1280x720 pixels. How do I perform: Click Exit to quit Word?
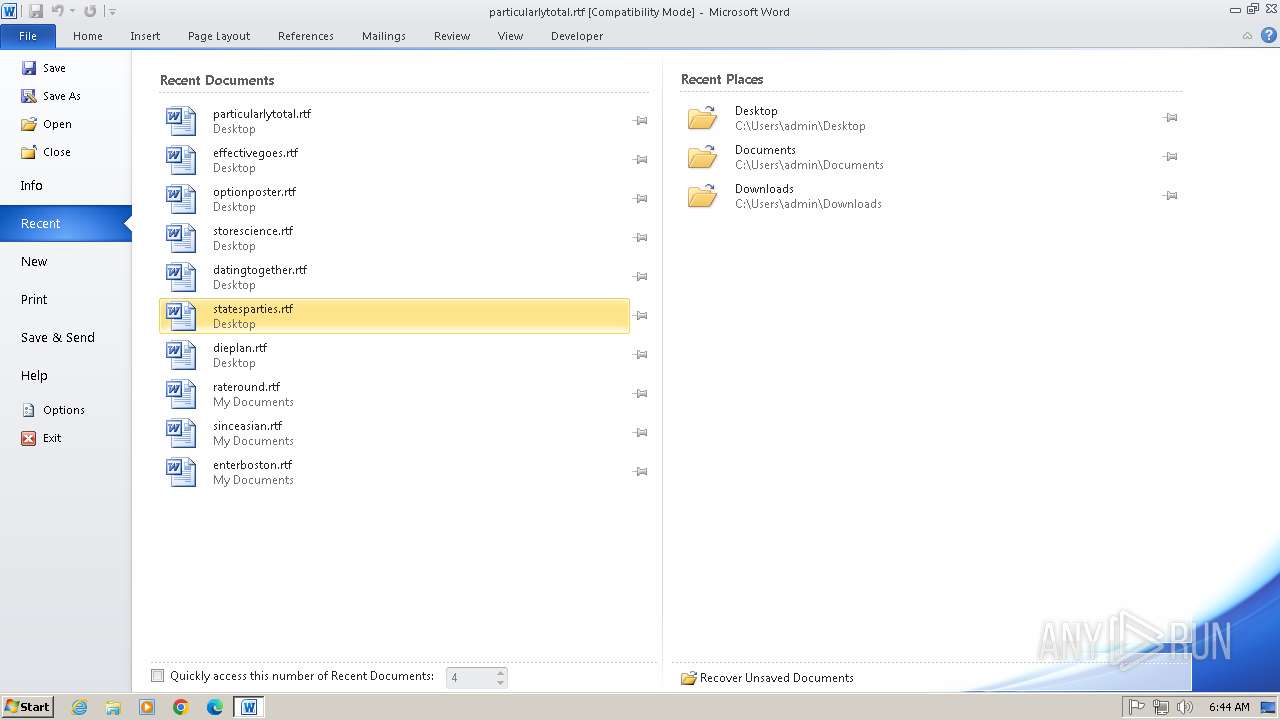(x=41, y=438)
